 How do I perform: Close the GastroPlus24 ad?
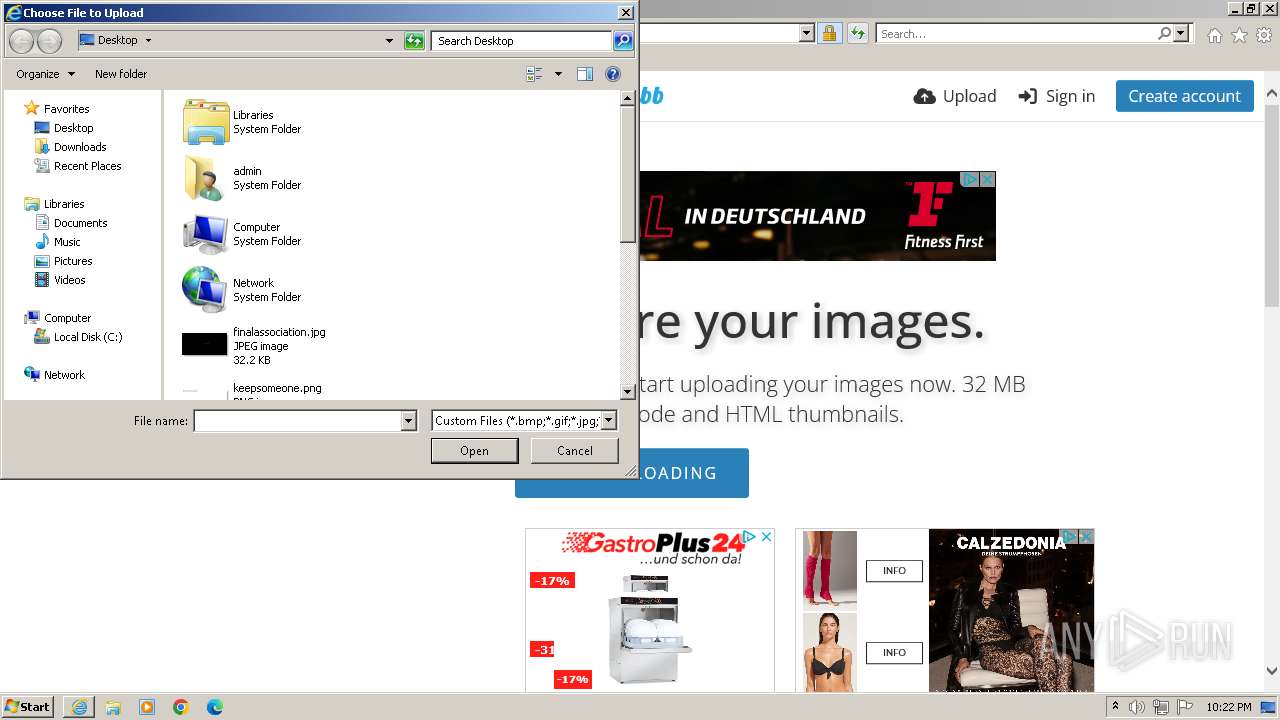click(766, 537)
